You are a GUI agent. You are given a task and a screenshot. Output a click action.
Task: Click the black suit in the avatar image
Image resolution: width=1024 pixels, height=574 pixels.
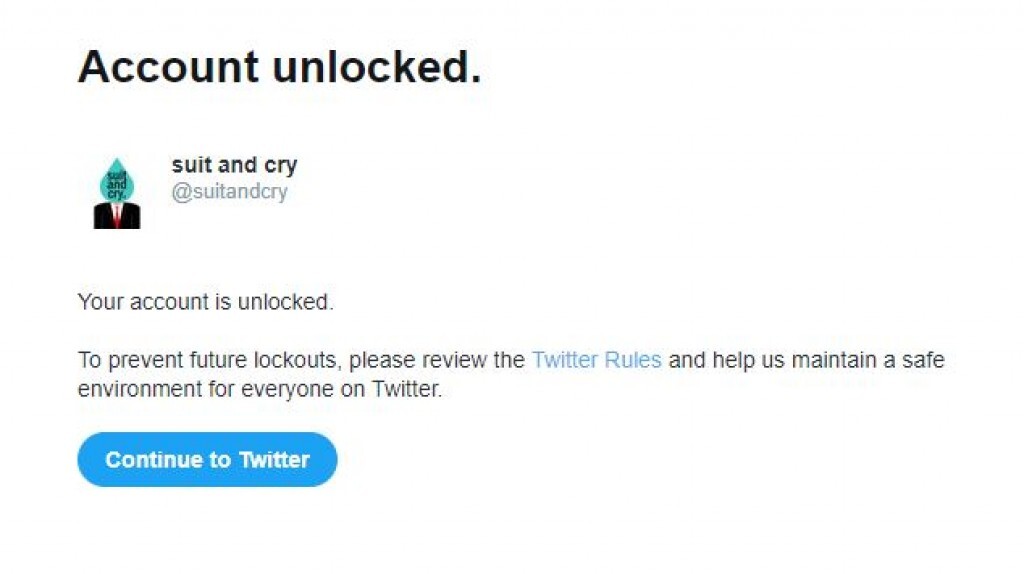103,216
